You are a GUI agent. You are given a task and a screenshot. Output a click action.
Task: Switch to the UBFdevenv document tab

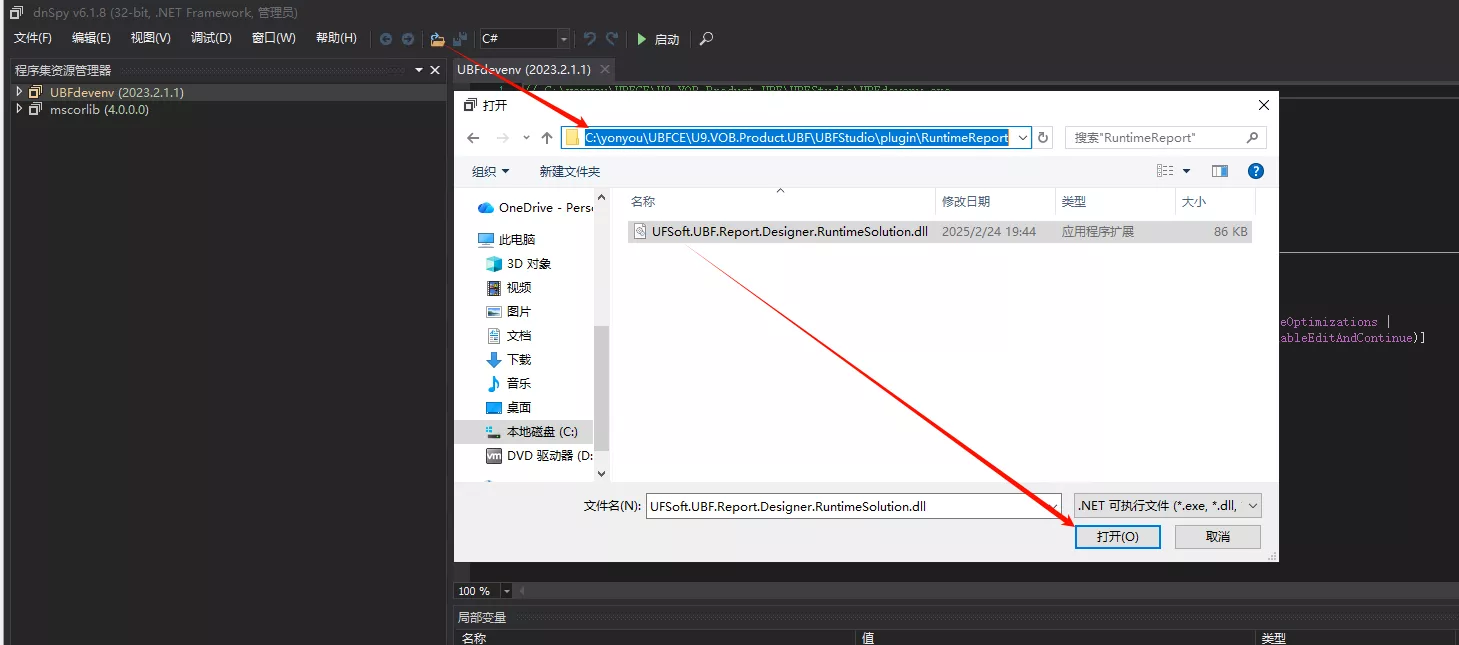(x=524, y=70)
